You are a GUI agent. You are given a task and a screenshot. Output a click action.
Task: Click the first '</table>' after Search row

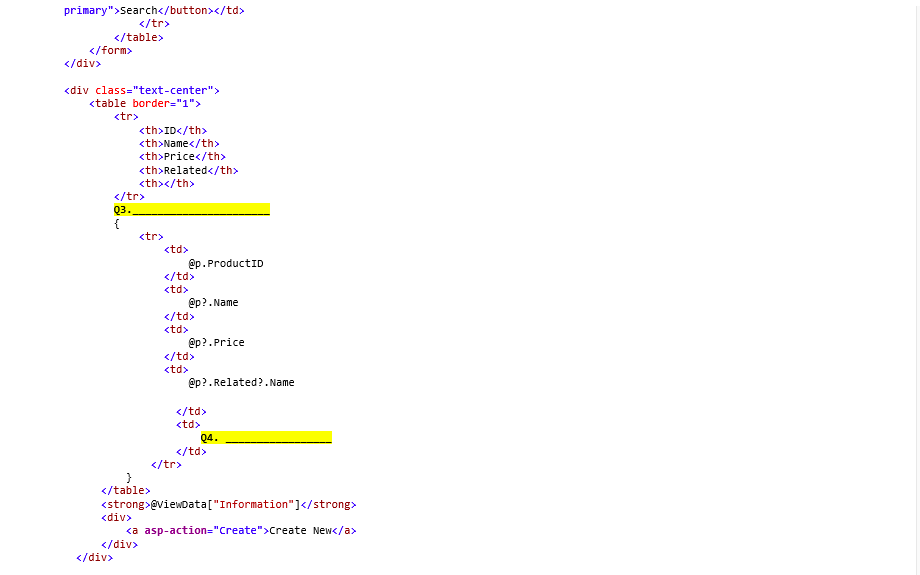coord(139,38)
